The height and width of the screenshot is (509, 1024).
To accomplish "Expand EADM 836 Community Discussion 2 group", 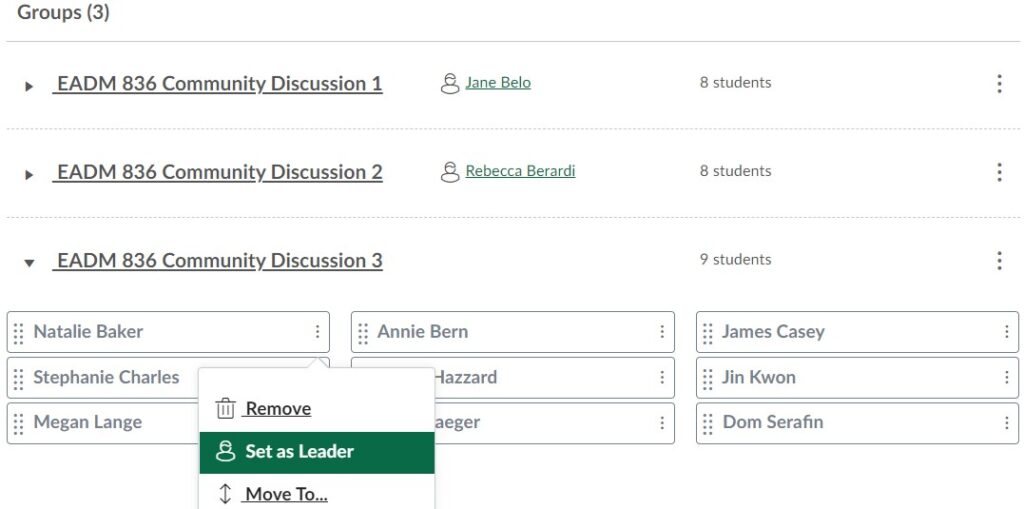I will tap(29, 174).
